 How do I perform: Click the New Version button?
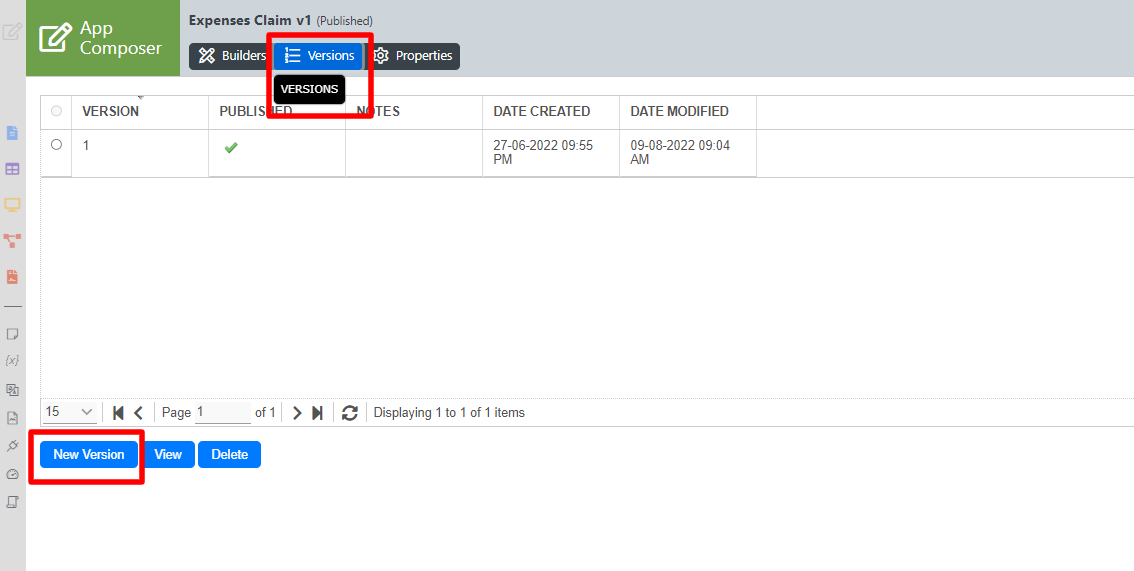89,455
